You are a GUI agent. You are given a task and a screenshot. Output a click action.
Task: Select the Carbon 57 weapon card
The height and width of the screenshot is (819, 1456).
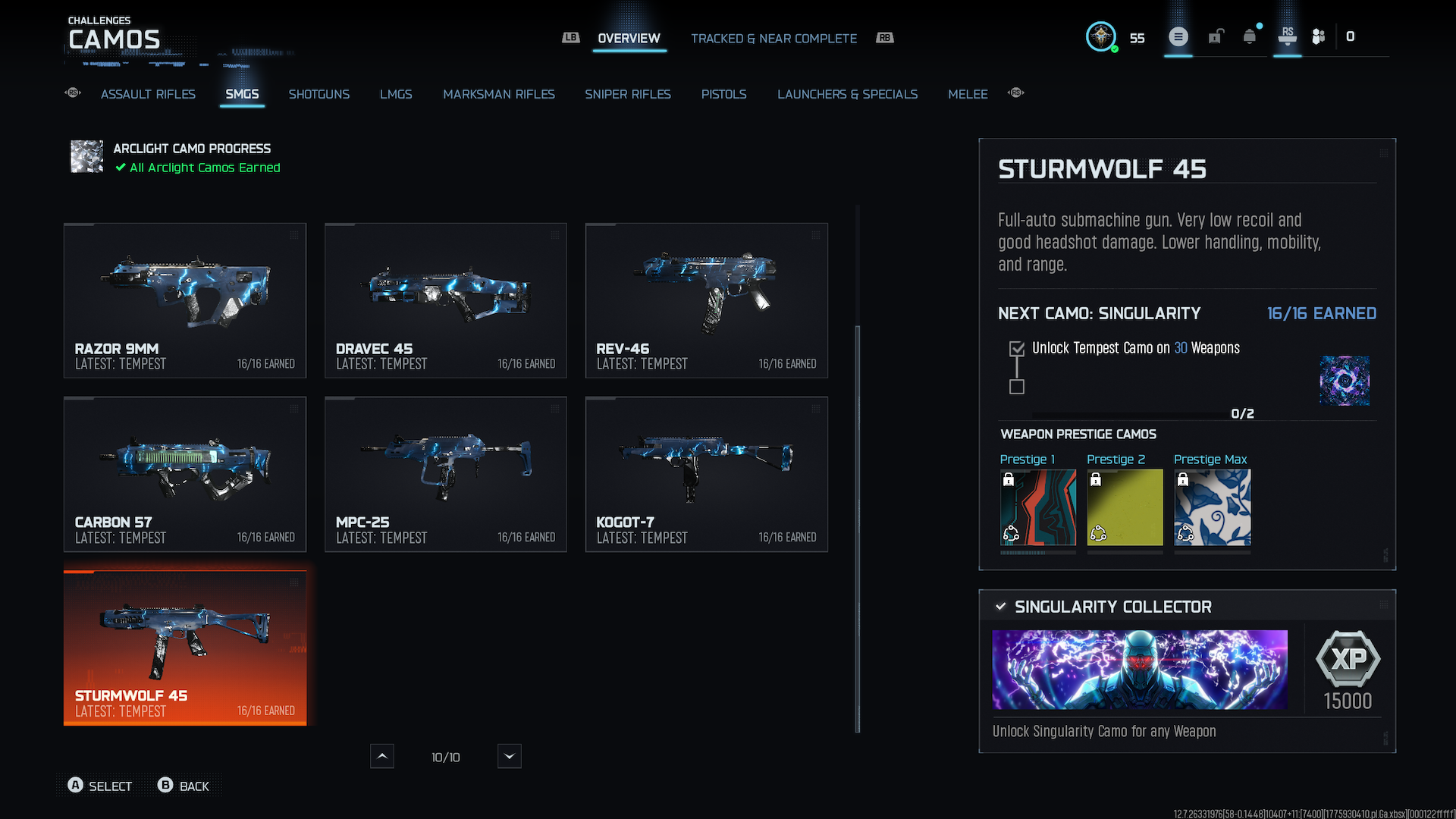point(185,474)
